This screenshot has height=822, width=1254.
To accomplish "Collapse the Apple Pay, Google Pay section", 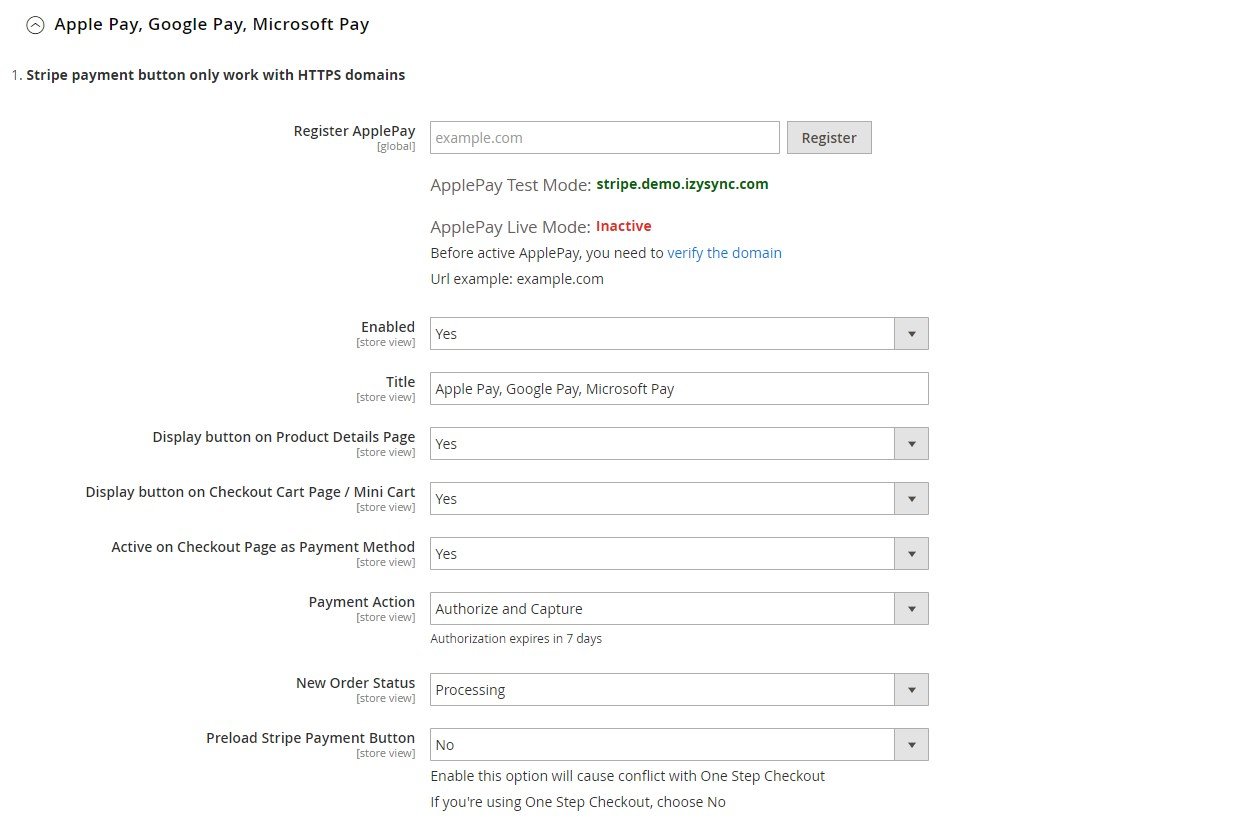I will (x=35, y=25).
